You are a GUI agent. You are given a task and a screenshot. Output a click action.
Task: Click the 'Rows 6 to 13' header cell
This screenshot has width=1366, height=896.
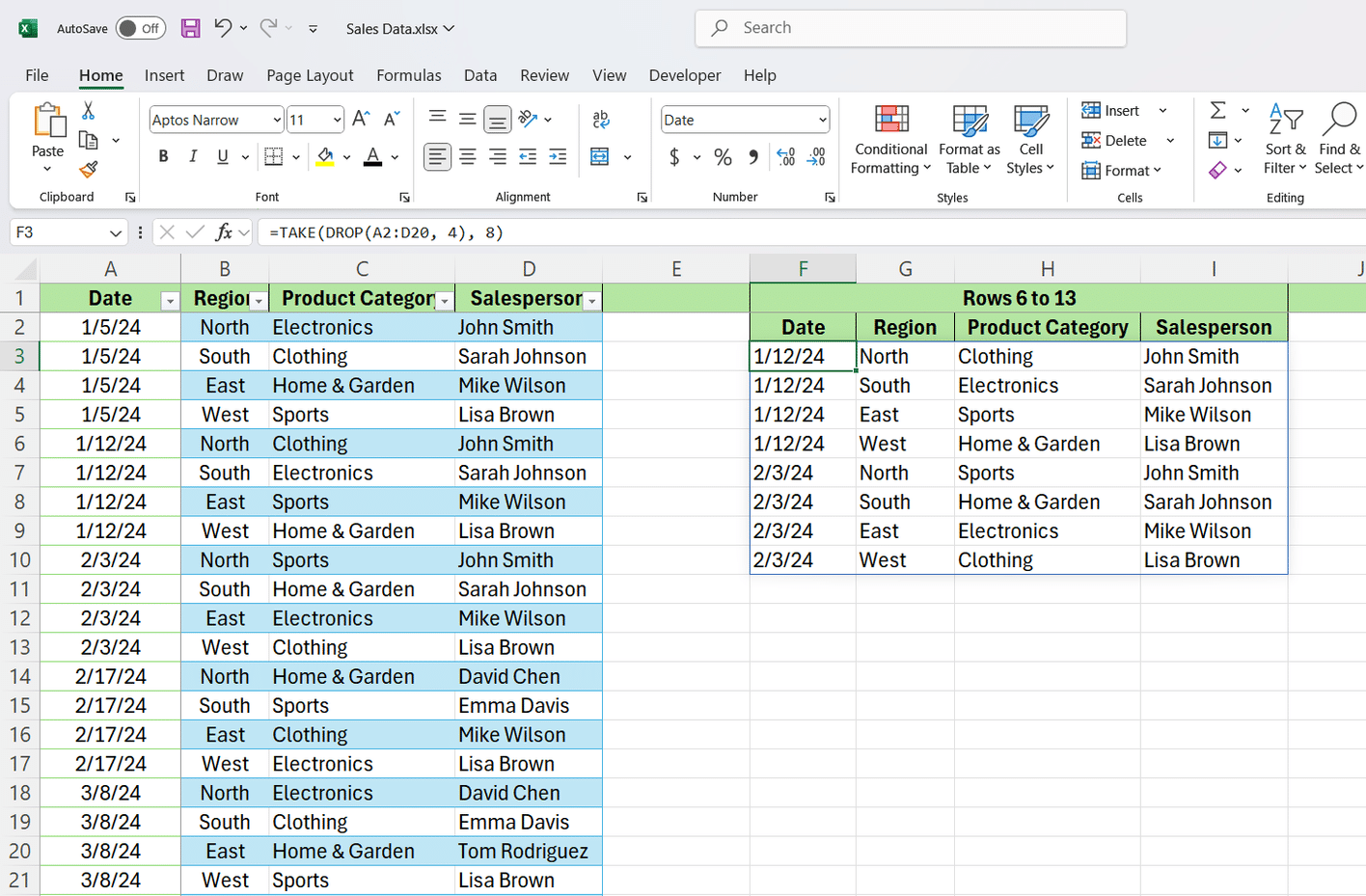(1019, 298)
